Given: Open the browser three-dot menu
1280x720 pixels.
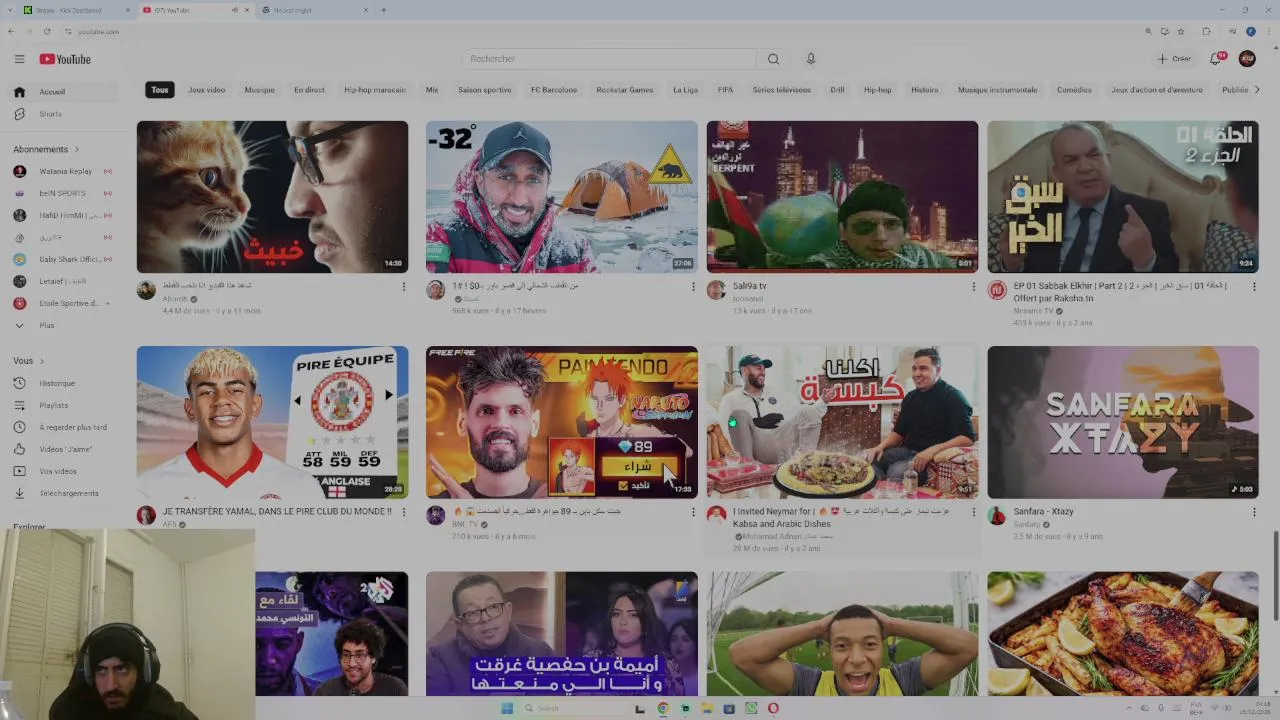Looking at the screenshot, I should [1267, 31].
